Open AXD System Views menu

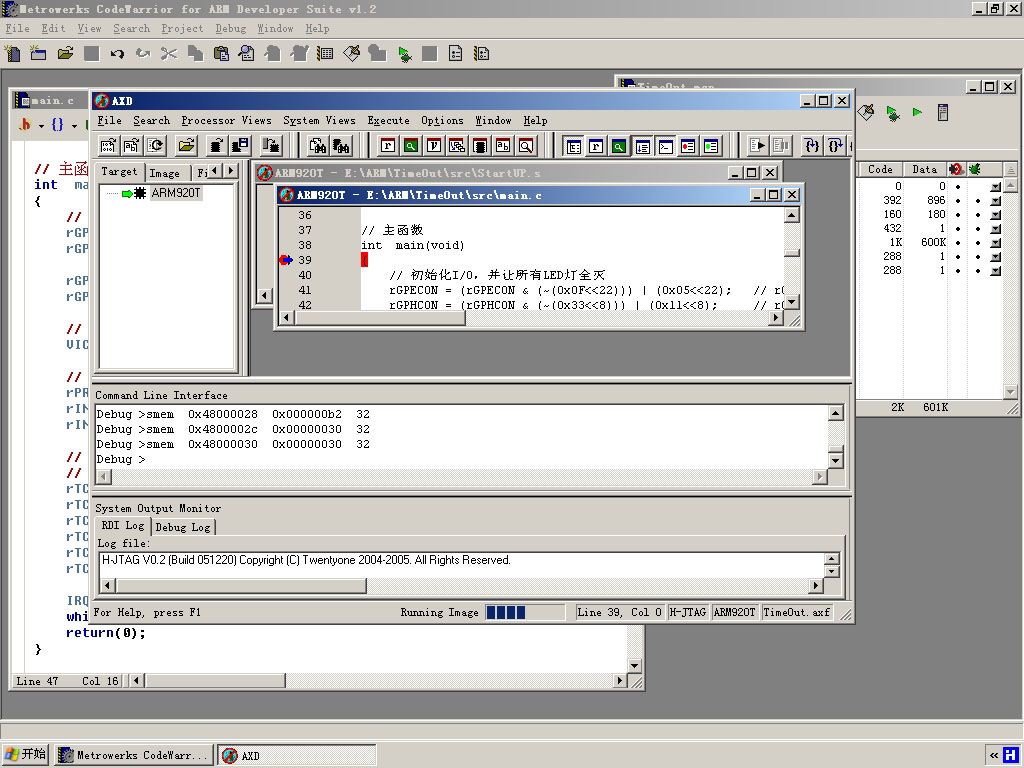pos(319,120)
